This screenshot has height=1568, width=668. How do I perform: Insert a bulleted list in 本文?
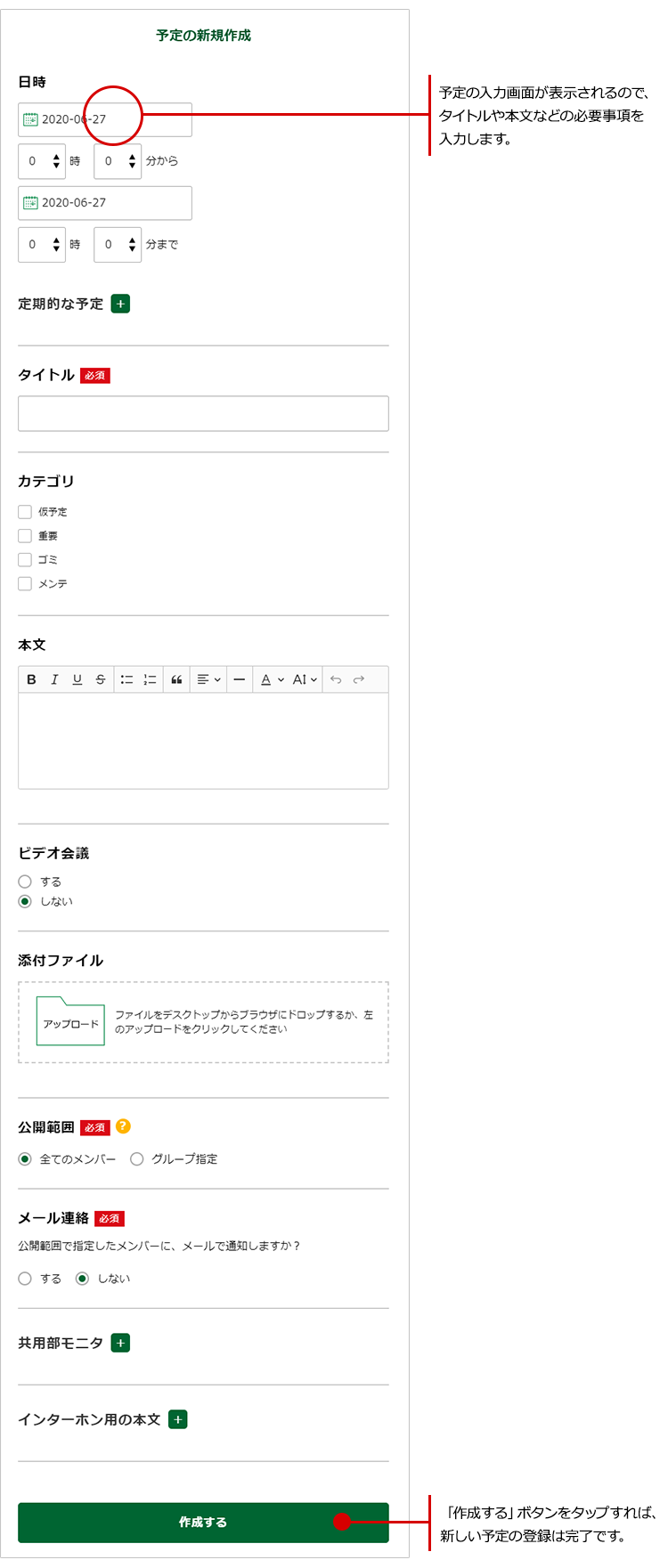point(126,679)
